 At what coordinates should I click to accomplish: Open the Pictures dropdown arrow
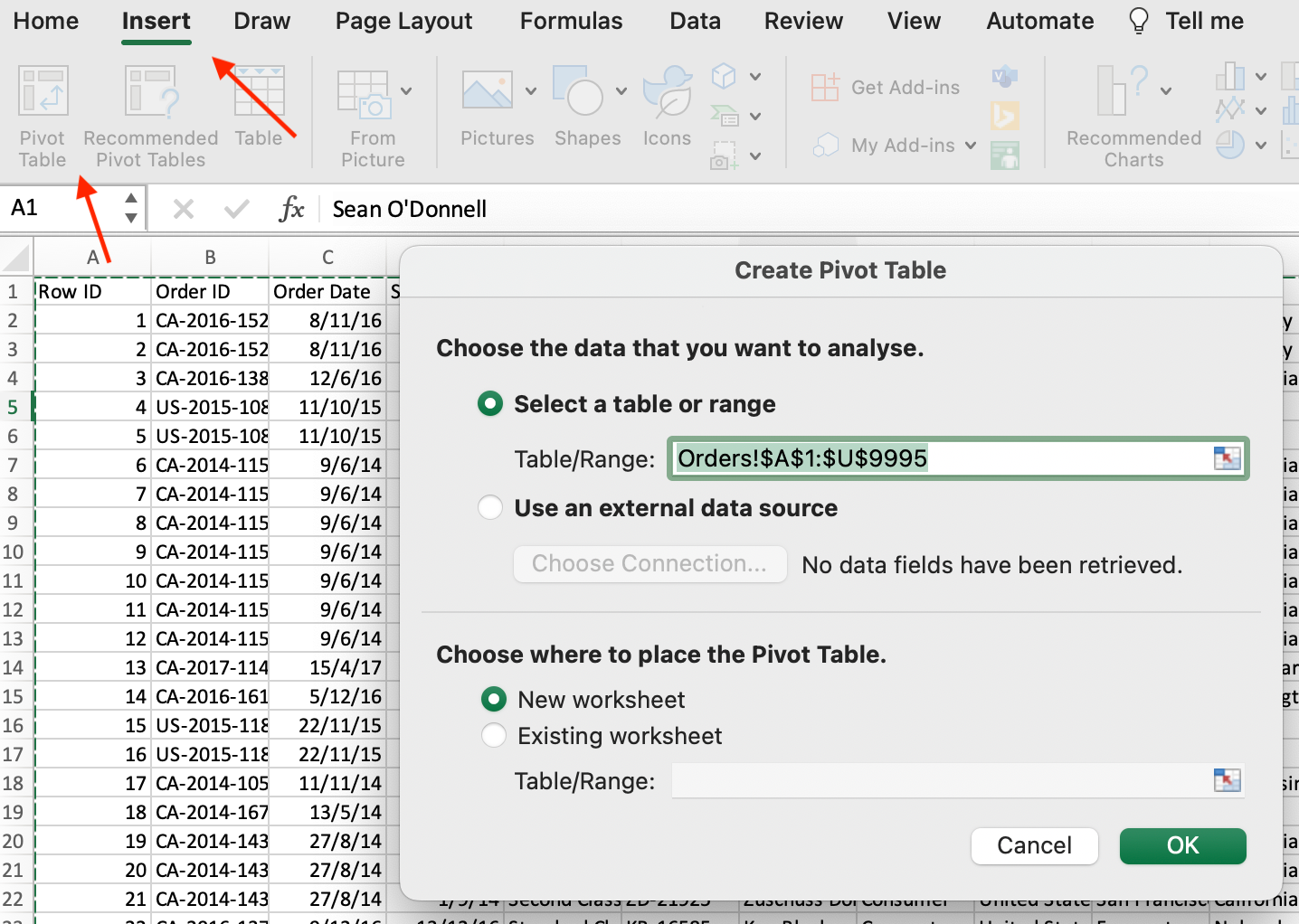(x=531, y=90)
